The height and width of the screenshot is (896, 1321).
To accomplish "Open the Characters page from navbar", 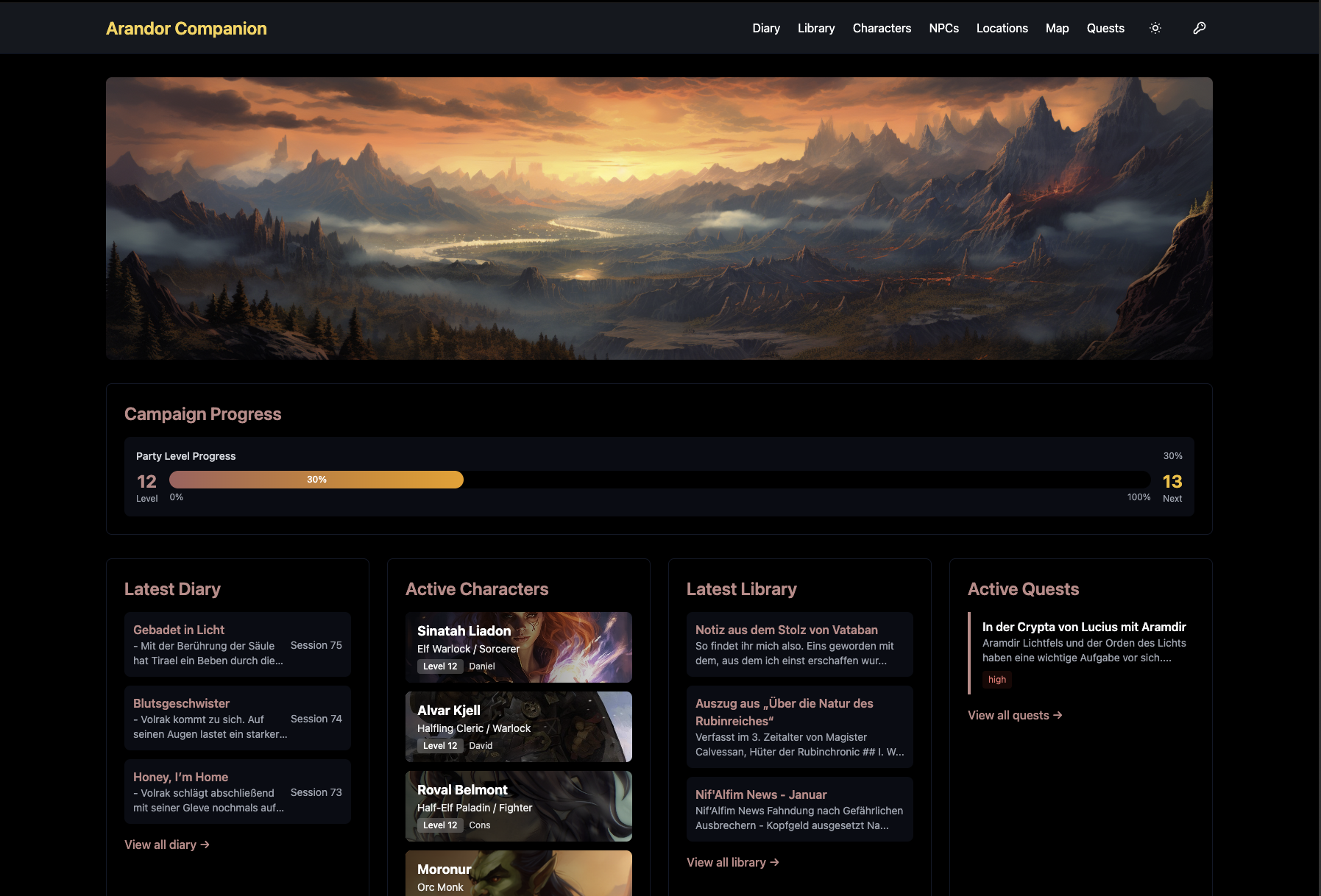I will 881,28.
